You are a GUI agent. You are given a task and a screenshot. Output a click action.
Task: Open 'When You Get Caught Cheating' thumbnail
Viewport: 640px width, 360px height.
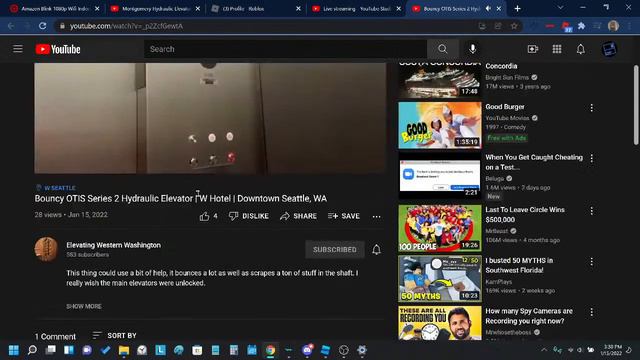440,176
